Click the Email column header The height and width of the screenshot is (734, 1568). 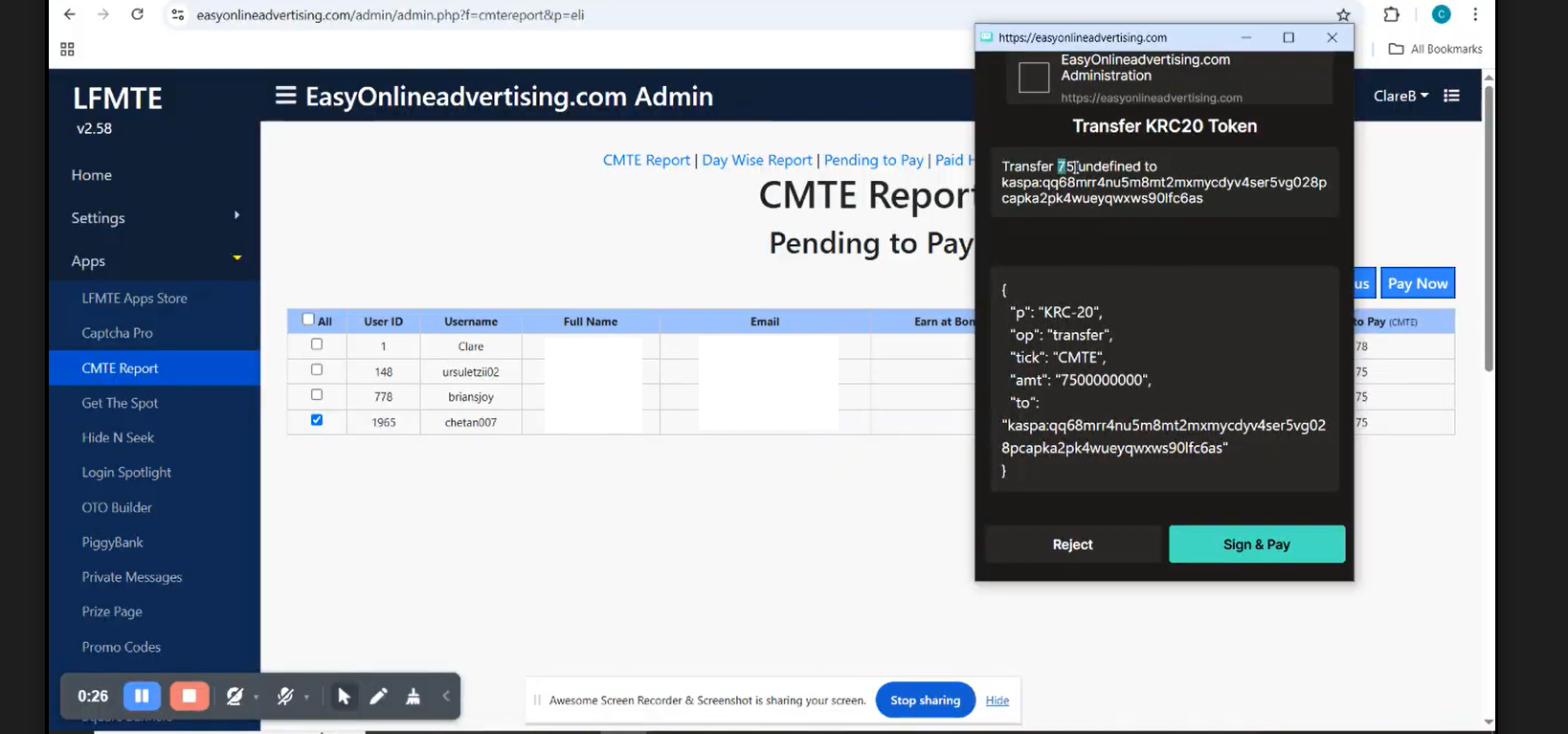(765, 322)
